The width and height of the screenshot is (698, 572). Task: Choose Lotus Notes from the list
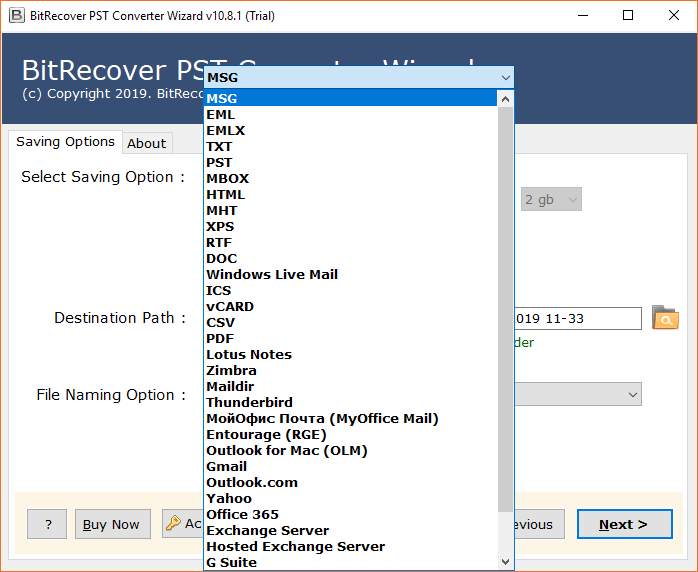pyautogui.click(x=350, y=355)
